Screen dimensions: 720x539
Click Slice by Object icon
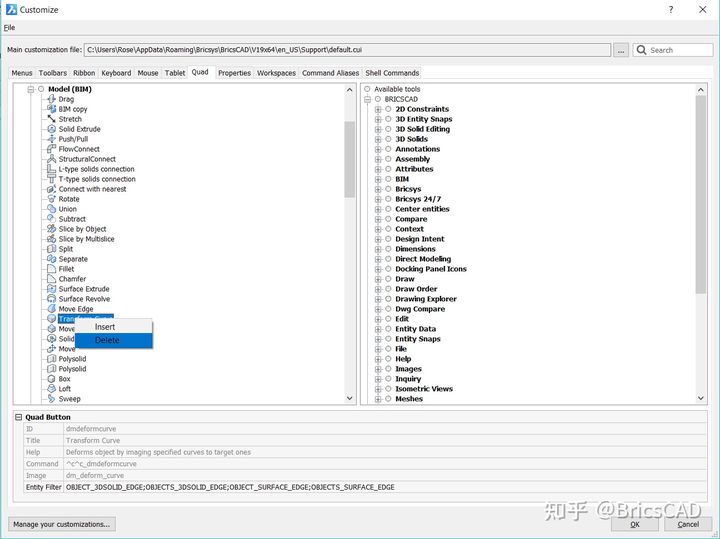point(51,229)
